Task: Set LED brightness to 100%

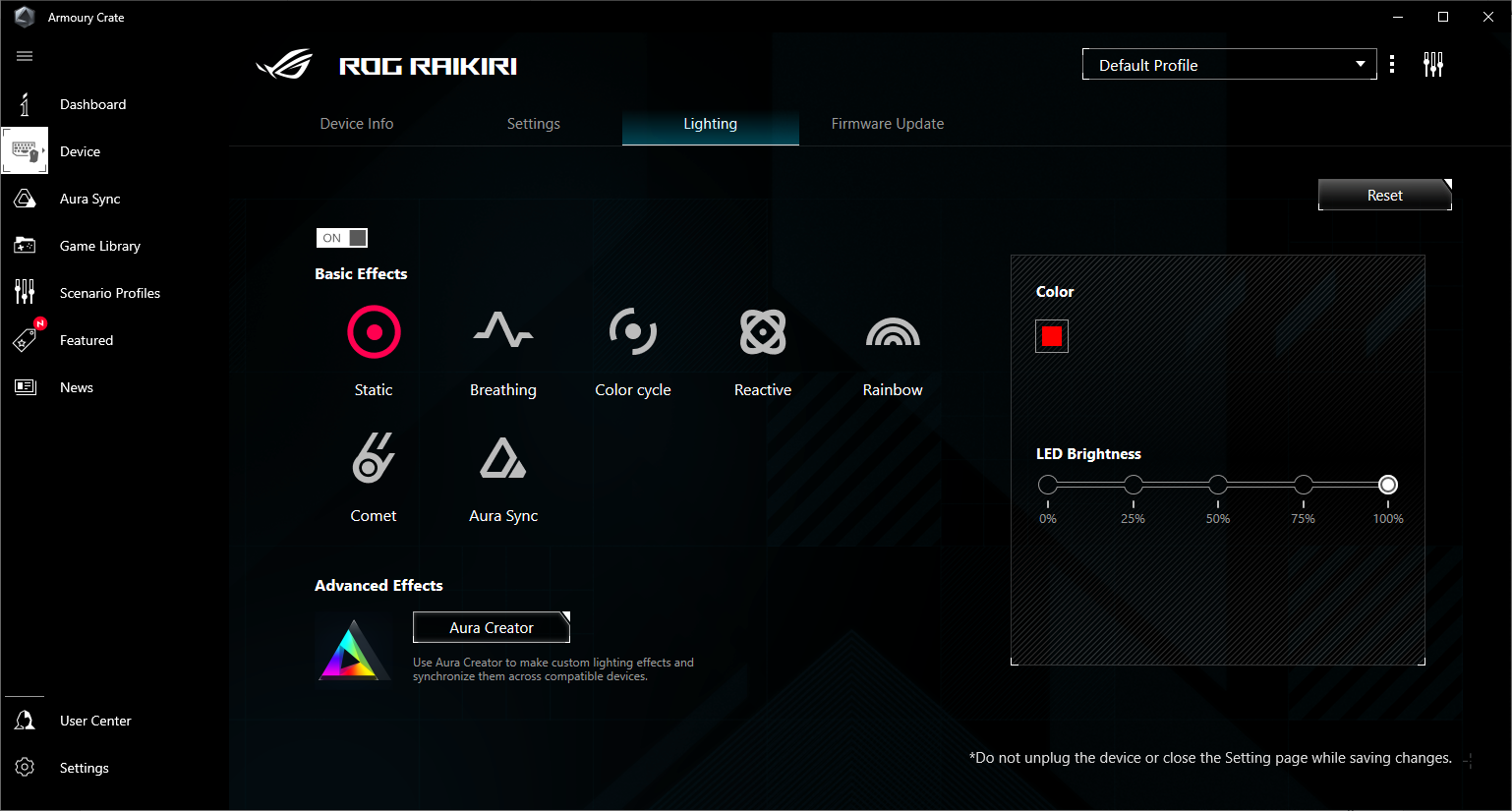Action: [x=1388, y=485]
